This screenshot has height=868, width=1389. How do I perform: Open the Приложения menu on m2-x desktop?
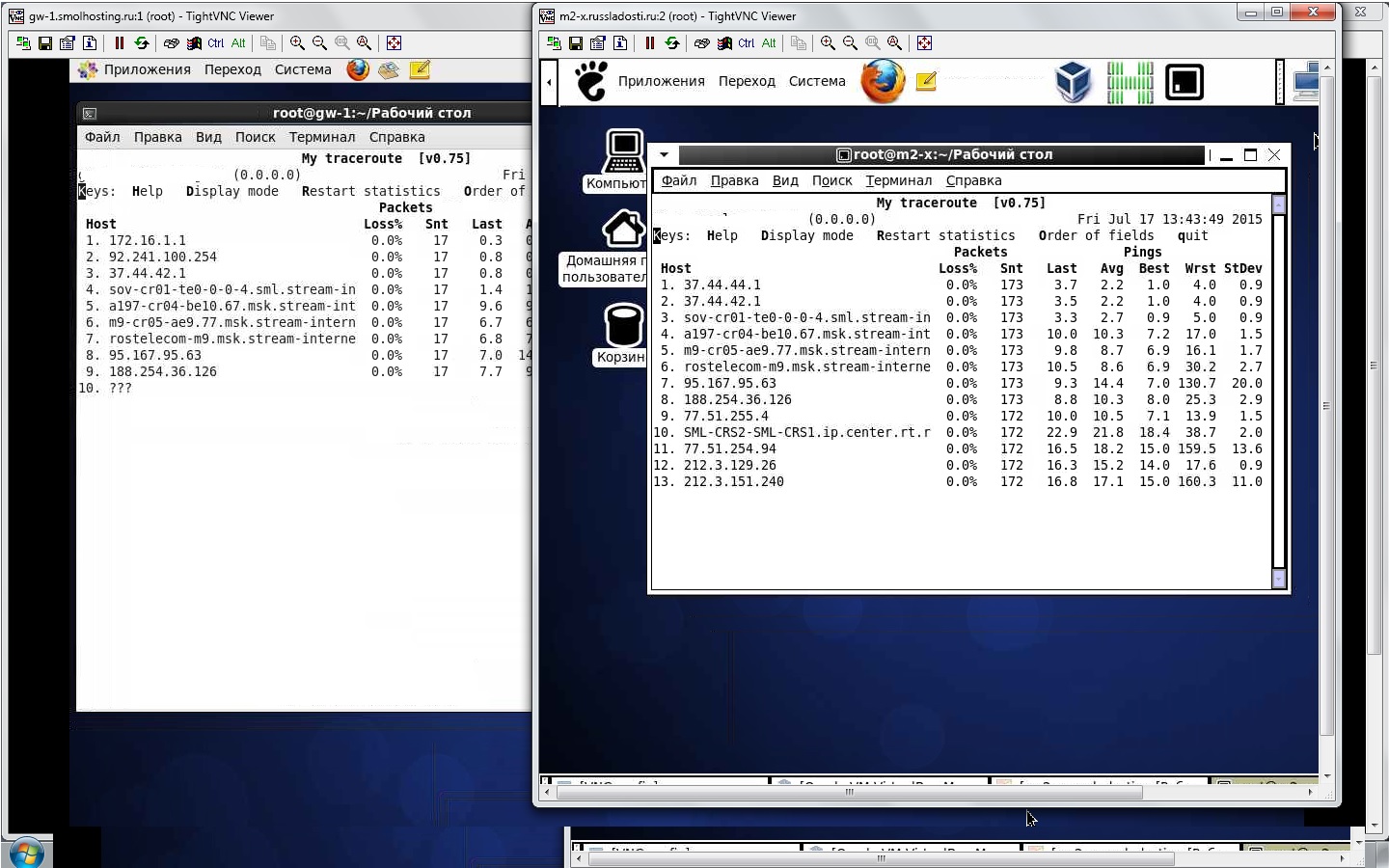click(662, 81)
